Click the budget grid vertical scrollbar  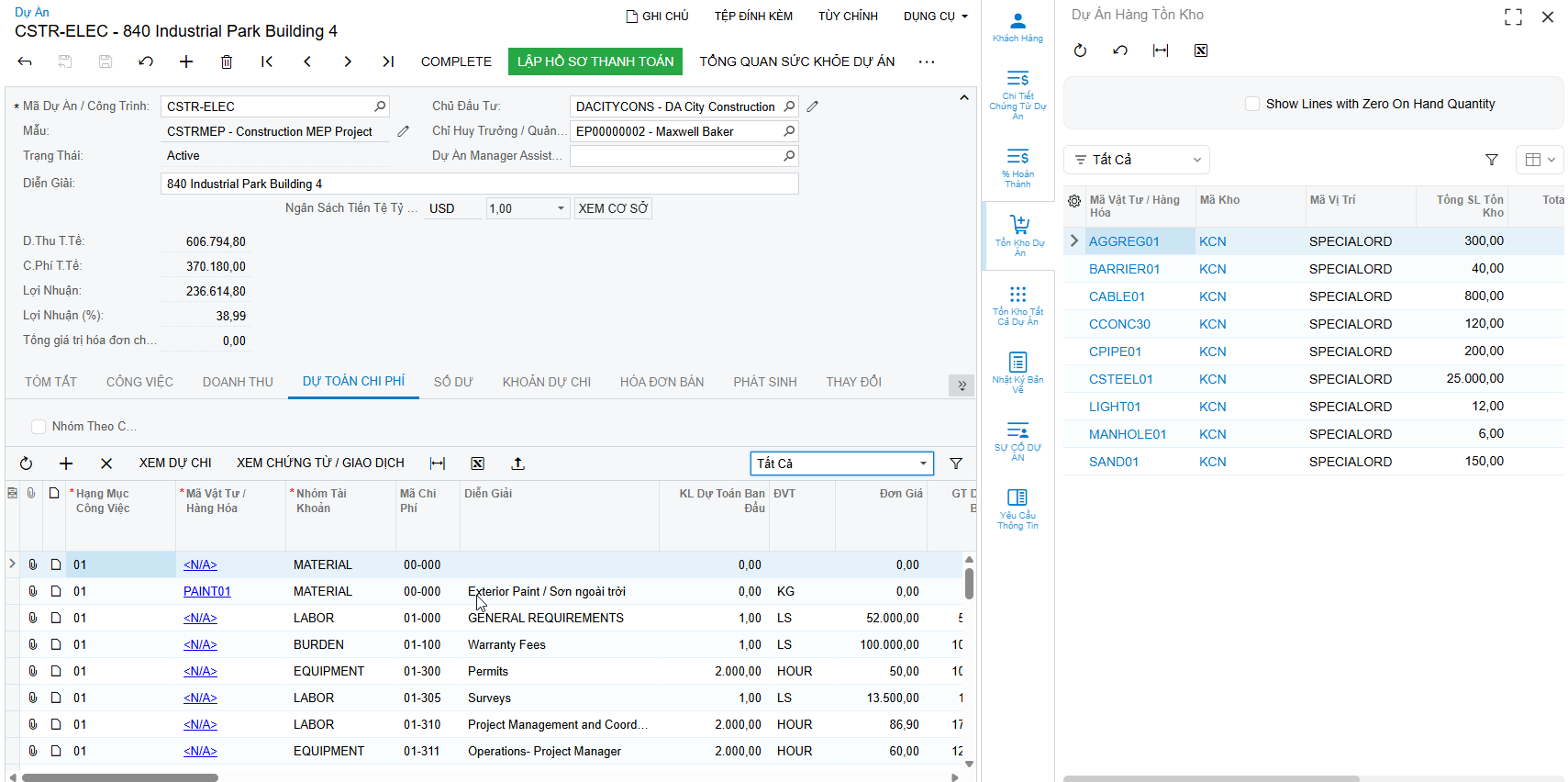tap(969, 584)
